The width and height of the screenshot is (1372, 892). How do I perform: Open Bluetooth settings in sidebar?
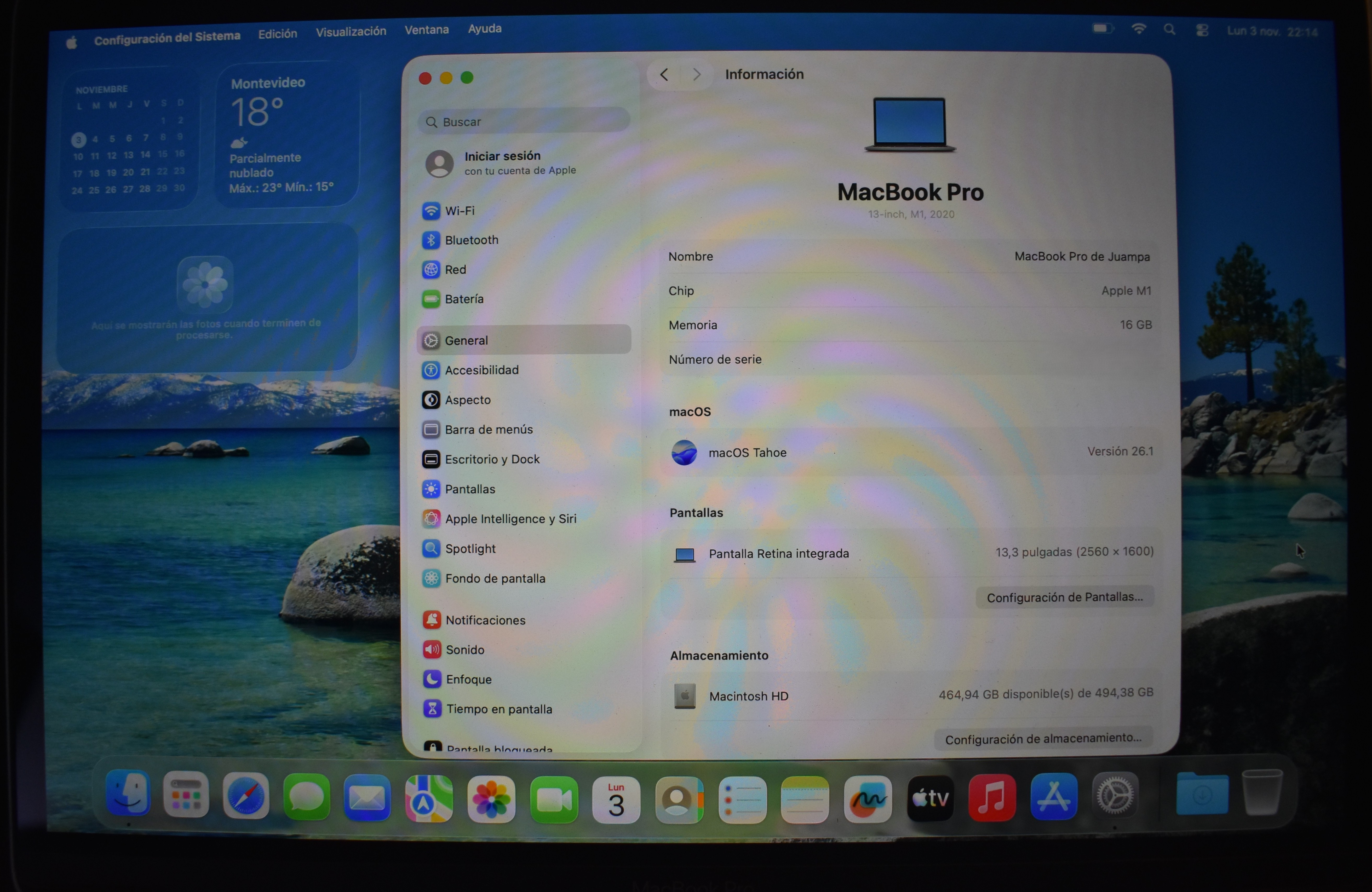pyautogui.click(x=524, y=240)
